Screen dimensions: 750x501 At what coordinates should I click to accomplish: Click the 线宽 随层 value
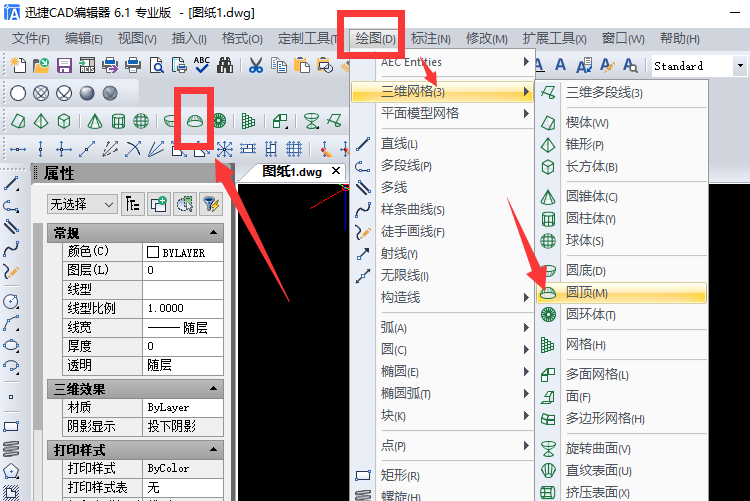pyautogui.click(x=183, y=328)
